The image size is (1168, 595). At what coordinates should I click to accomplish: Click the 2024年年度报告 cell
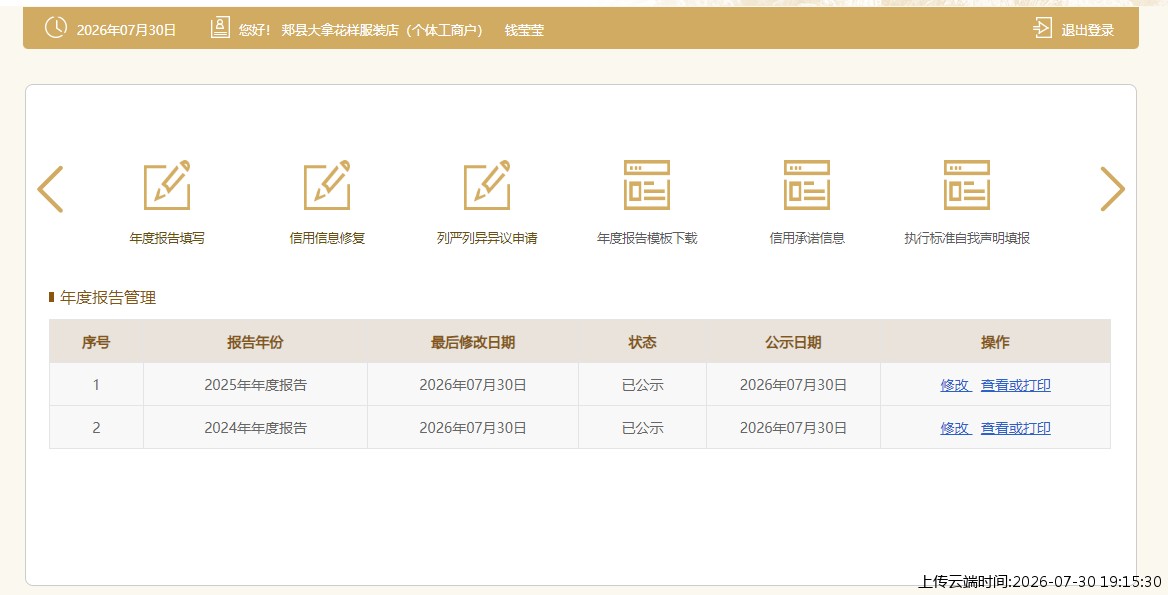tap(256, 428)
